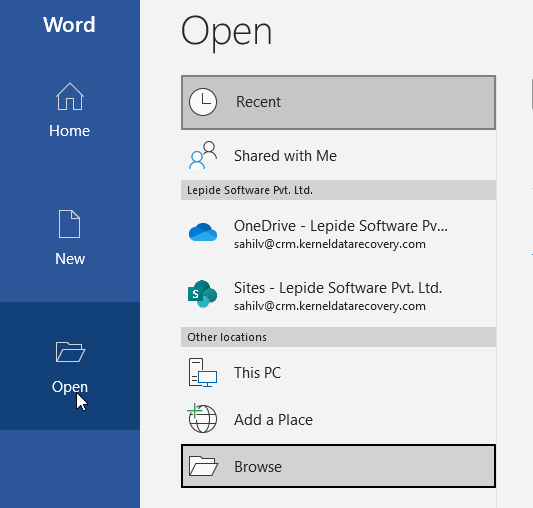533x508 pixels.
Task: Click the Recent clock icon
Action: coord(203,102)
